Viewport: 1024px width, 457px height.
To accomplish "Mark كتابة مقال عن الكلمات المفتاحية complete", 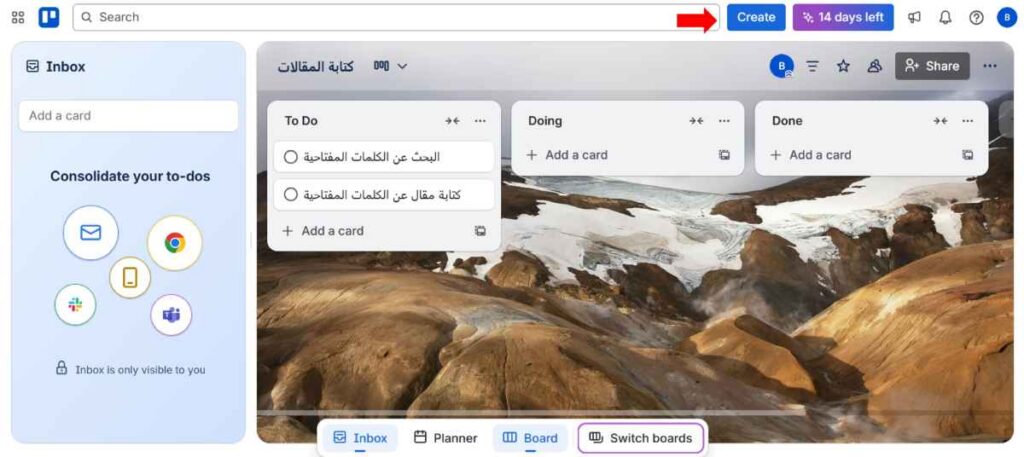I will pos(291,195).
